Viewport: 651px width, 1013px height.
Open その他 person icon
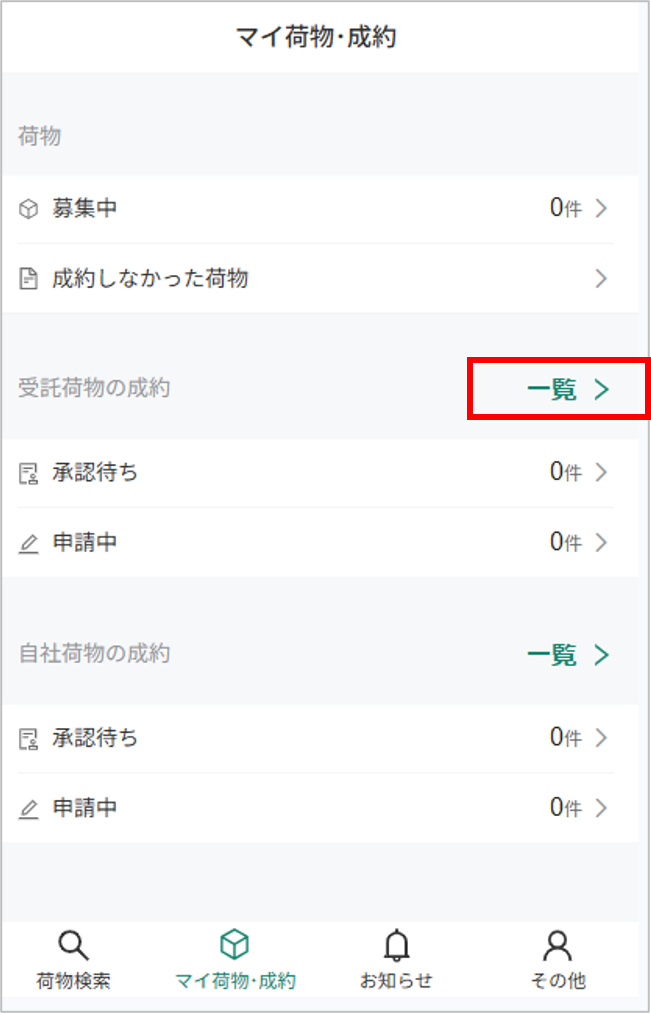(557, 946)
